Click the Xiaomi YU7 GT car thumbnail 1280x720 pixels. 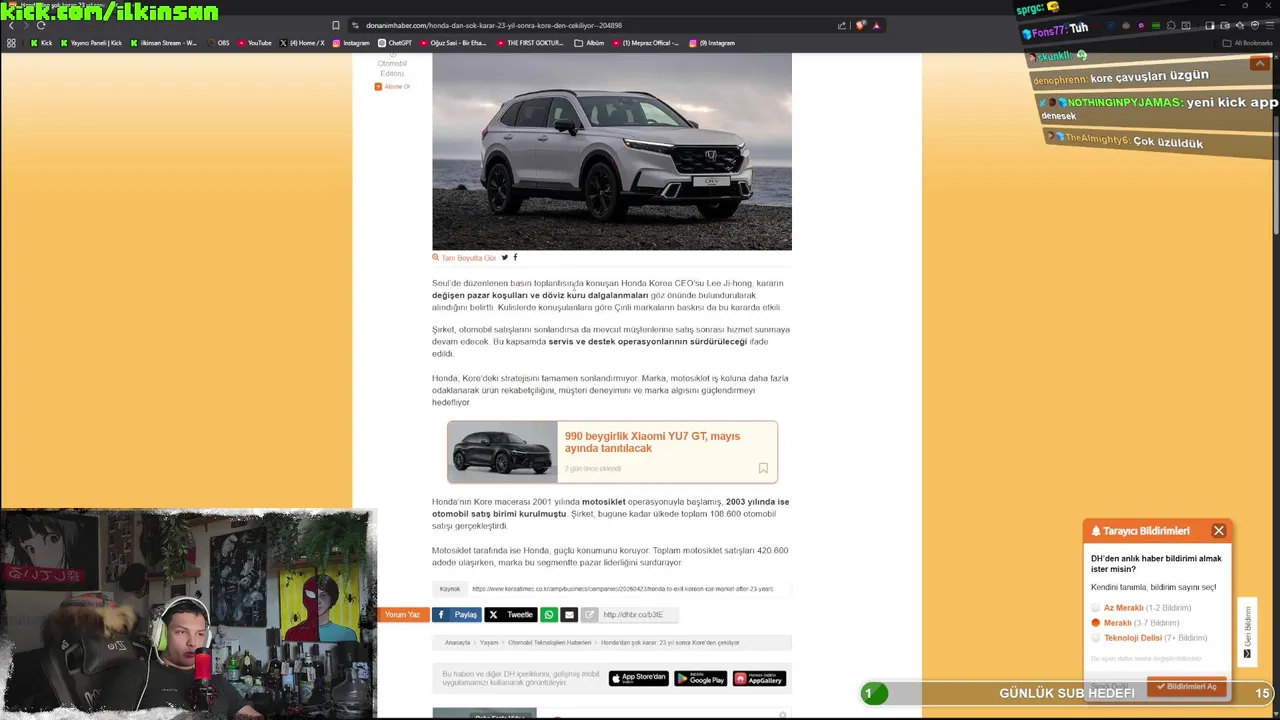tap(502, 452)
